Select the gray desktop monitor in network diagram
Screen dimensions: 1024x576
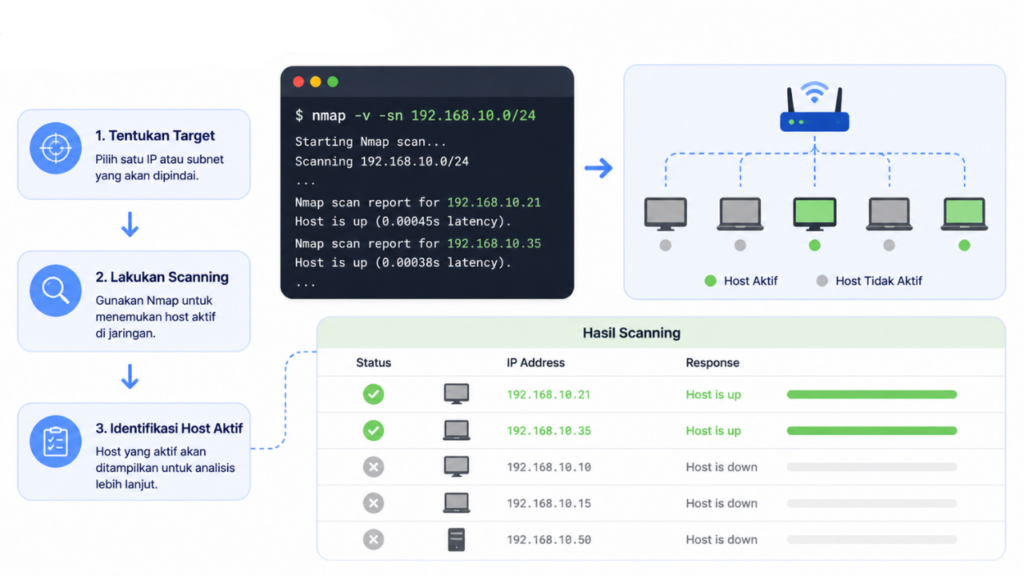tap(665, 214)
